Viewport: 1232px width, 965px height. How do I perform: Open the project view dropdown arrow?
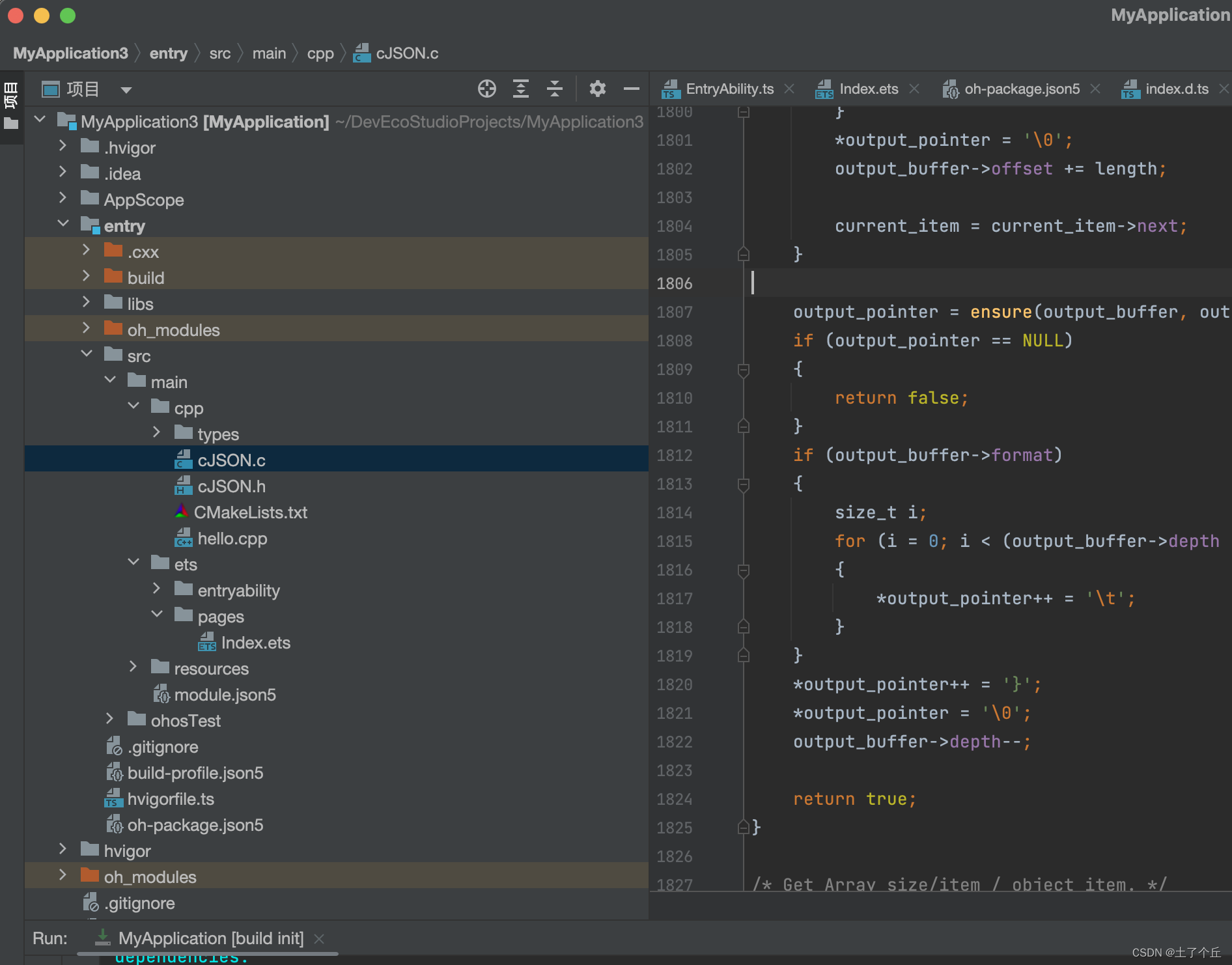click(x=126, y=90)
